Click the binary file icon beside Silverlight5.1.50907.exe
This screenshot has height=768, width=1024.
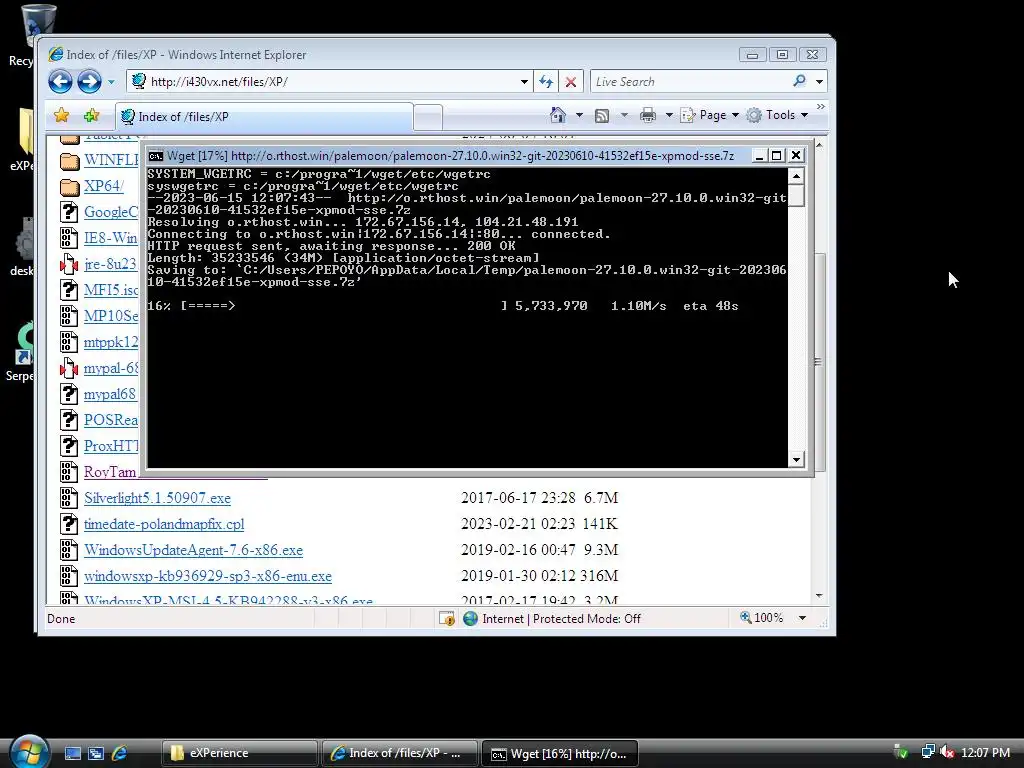click(69, 498)
